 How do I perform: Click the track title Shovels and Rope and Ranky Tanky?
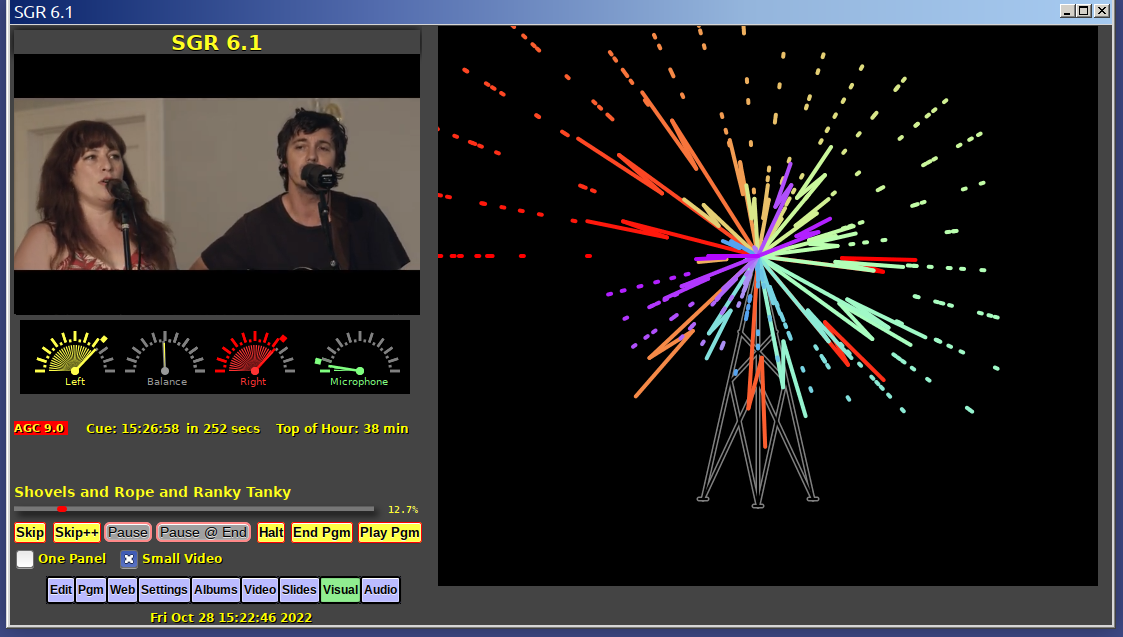(x=153, y=492)
